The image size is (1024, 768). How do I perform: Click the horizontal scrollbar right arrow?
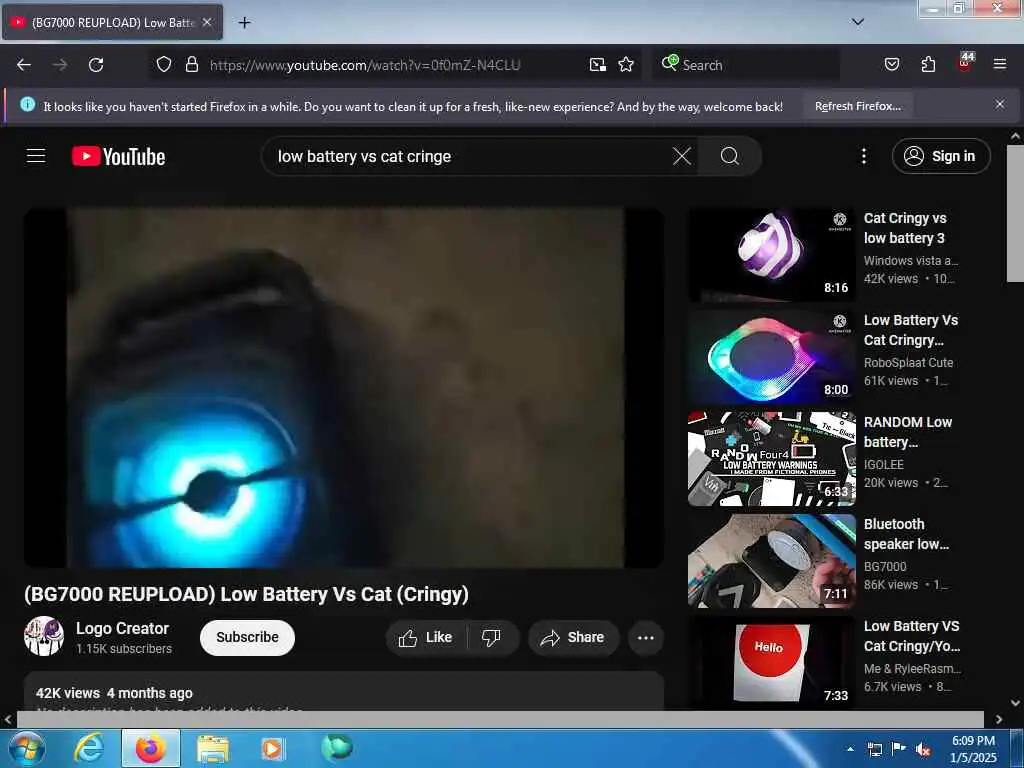pos(999,719)
